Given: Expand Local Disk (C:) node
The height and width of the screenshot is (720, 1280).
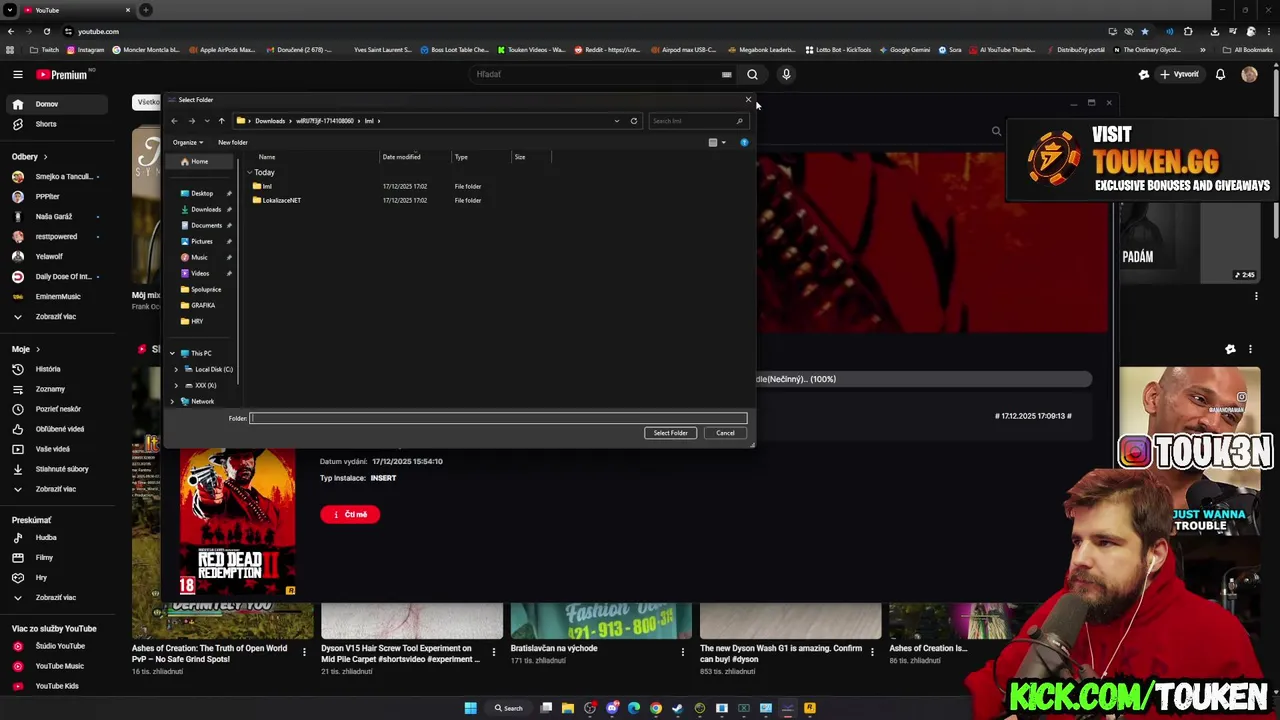Looking at the screenshot, I should pyautogui.click(x=177, y=369).
